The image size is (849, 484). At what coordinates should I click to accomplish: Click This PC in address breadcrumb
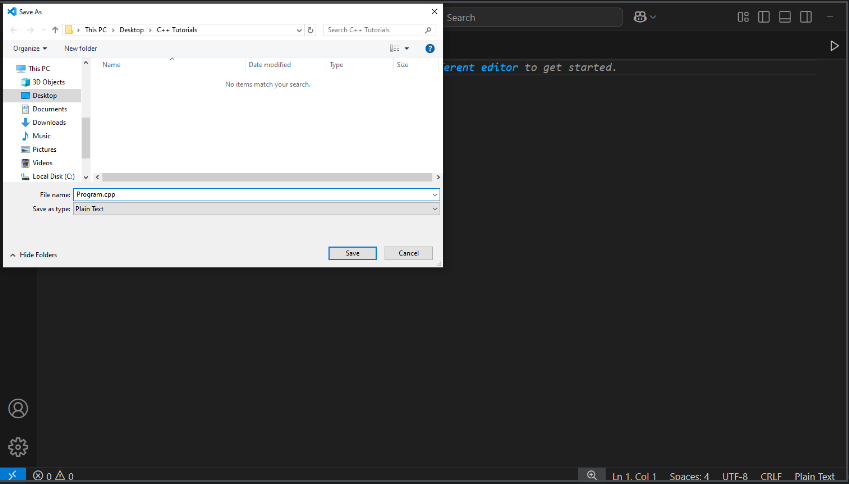96,30
